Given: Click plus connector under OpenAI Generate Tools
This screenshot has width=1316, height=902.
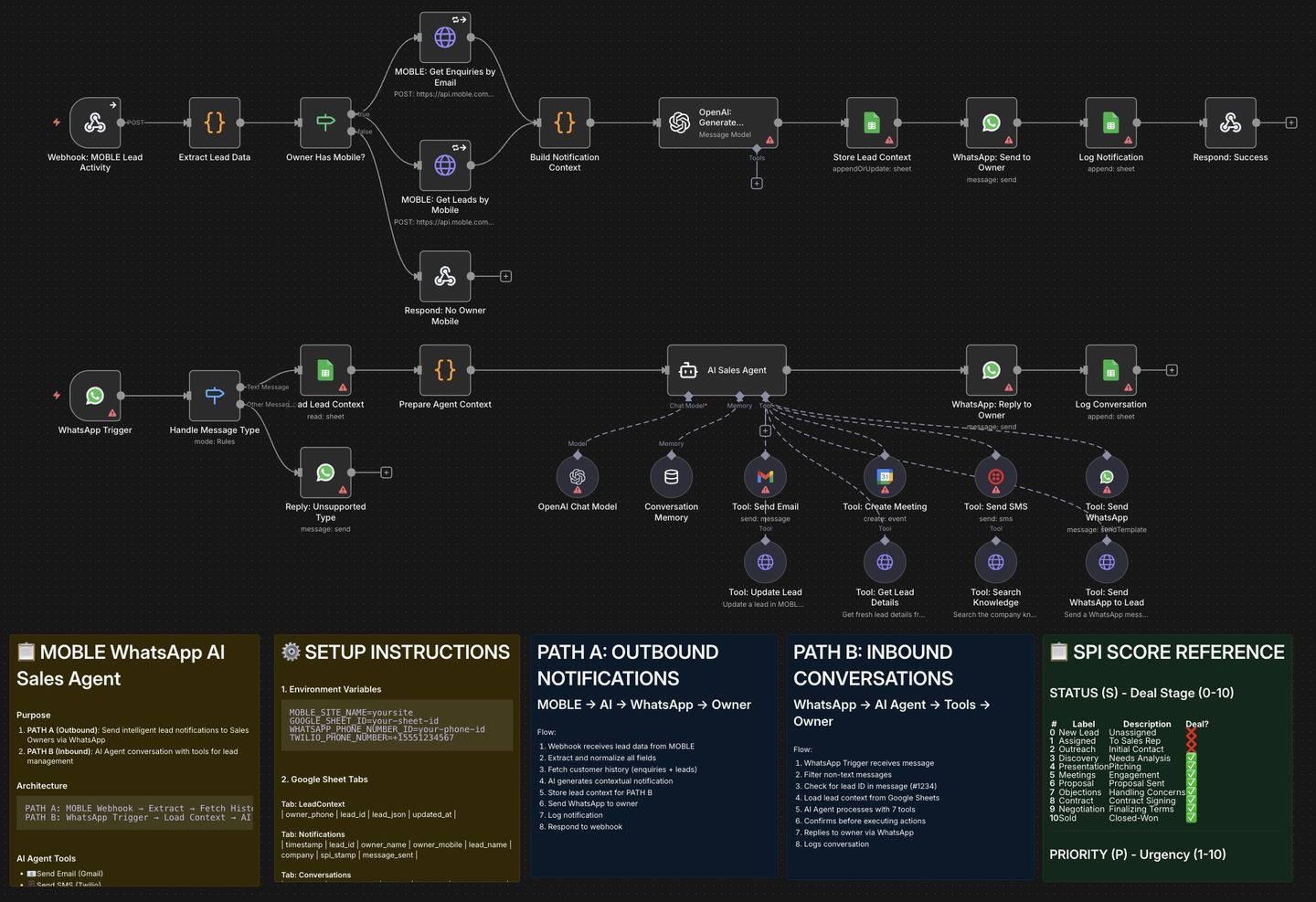Looking at the screenshot, I should pos(757,184).
